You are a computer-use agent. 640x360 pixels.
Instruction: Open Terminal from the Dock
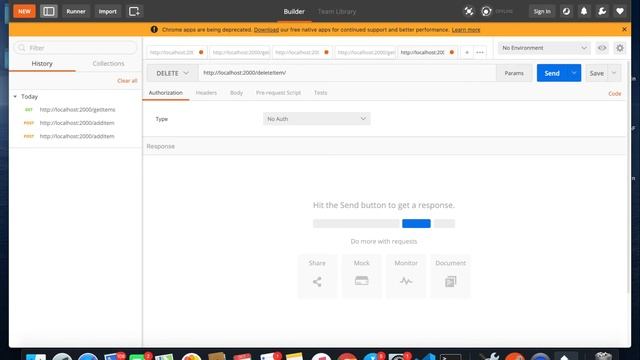click(451, 357)
